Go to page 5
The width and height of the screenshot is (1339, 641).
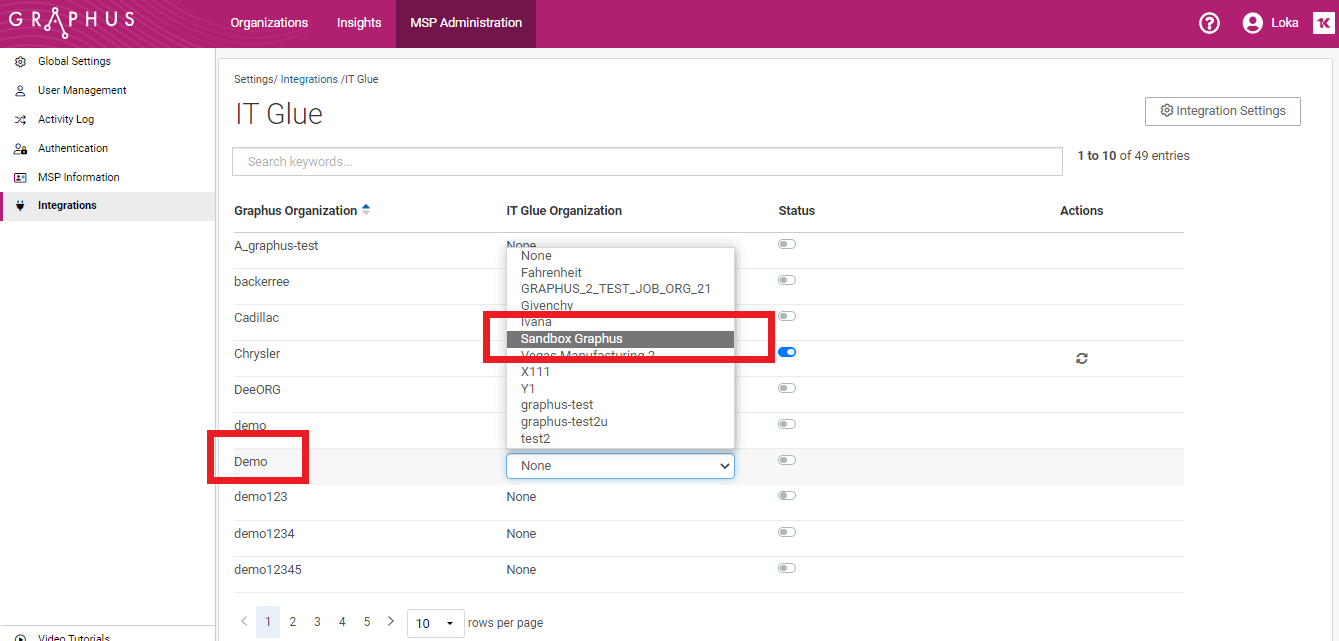coord(366,622)
